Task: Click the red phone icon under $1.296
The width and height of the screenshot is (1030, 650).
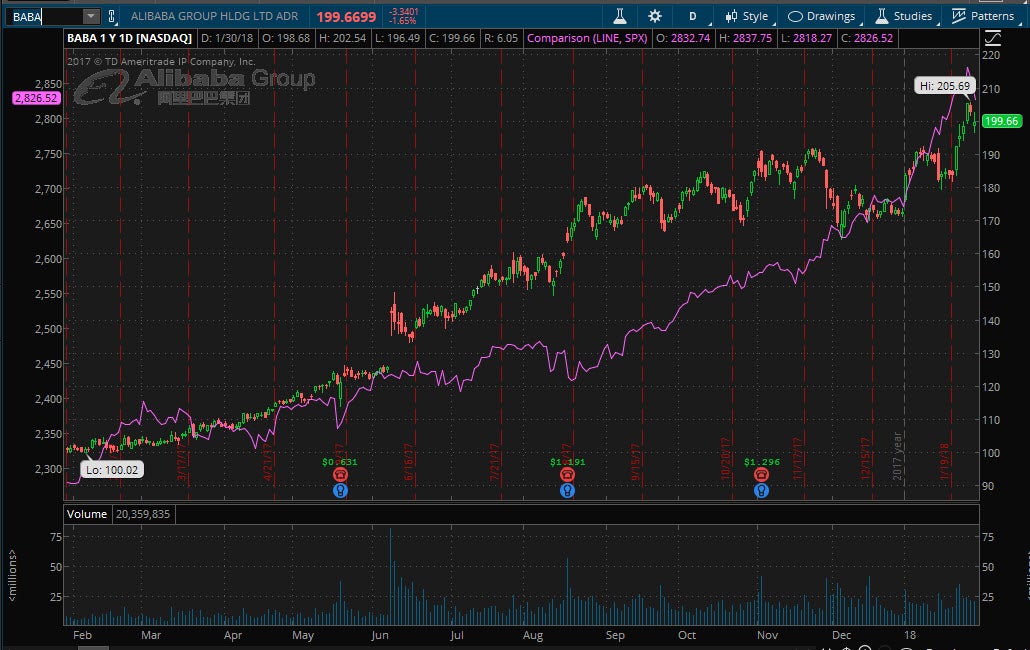Action: 761,475
